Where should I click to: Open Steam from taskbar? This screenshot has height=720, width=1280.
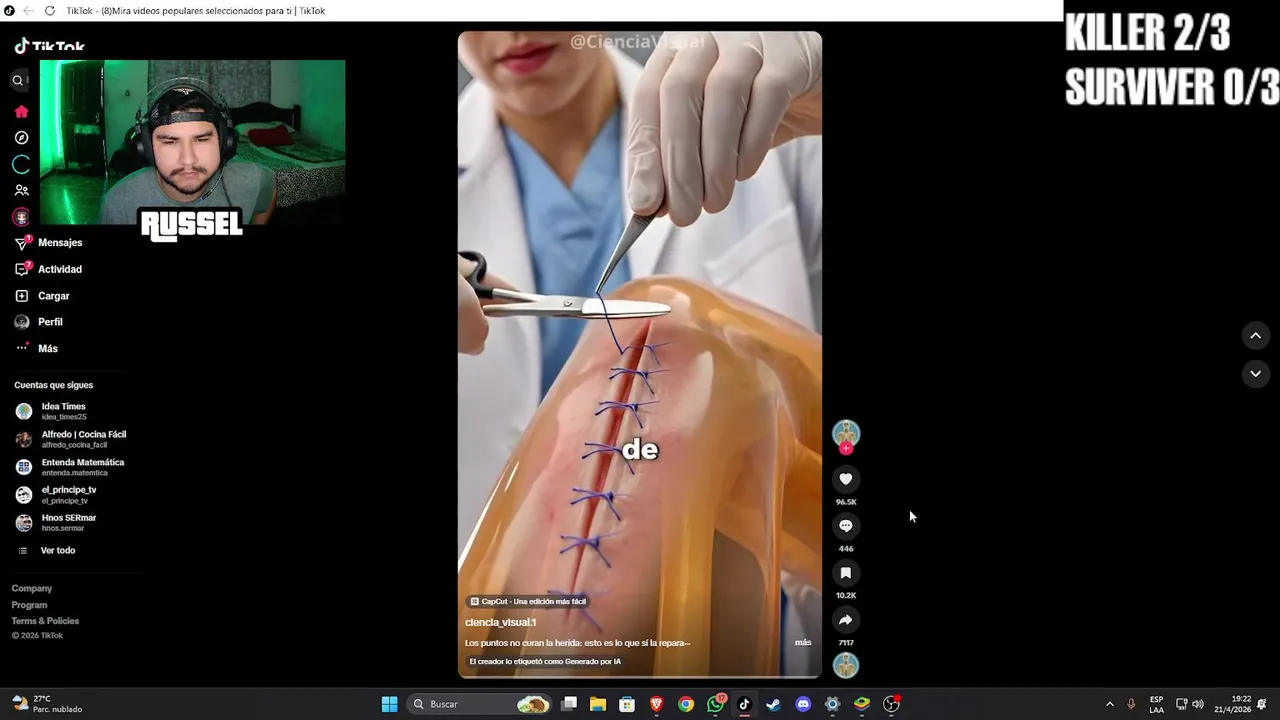point(773,704)
